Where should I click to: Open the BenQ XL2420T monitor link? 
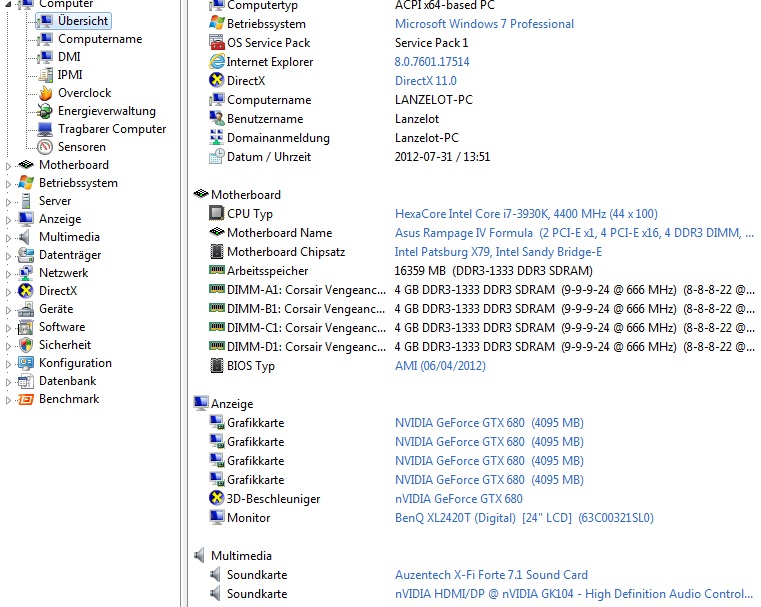[x=524, y=518]
